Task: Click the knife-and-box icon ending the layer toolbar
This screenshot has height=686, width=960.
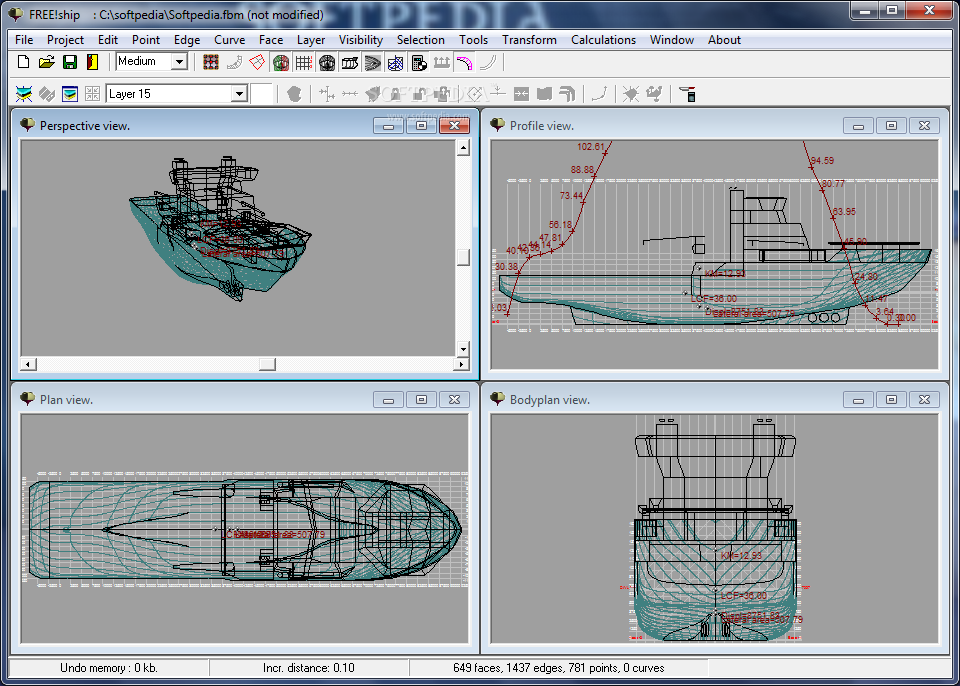Action: (687, 94)
